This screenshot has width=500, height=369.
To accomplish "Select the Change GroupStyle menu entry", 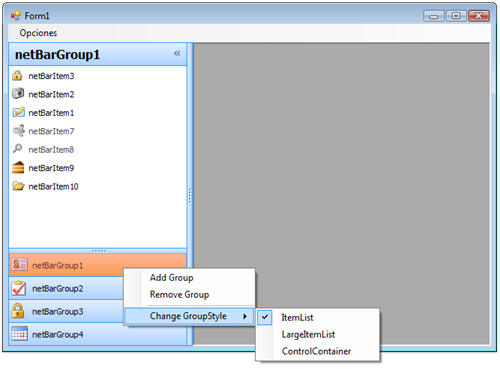I will [189, 316].
